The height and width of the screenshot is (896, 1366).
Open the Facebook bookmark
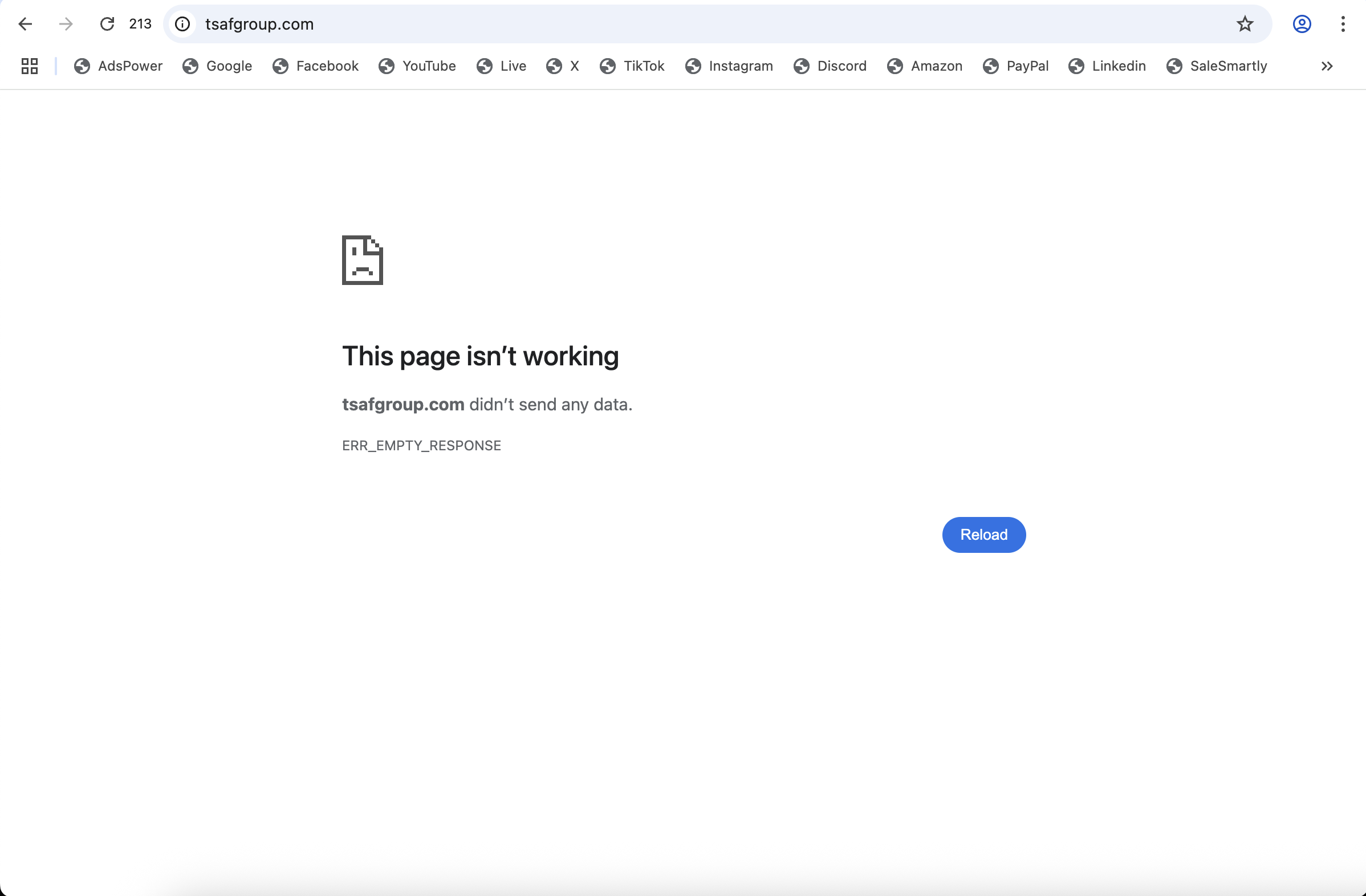pyautogui.click(x=316, y=66)
